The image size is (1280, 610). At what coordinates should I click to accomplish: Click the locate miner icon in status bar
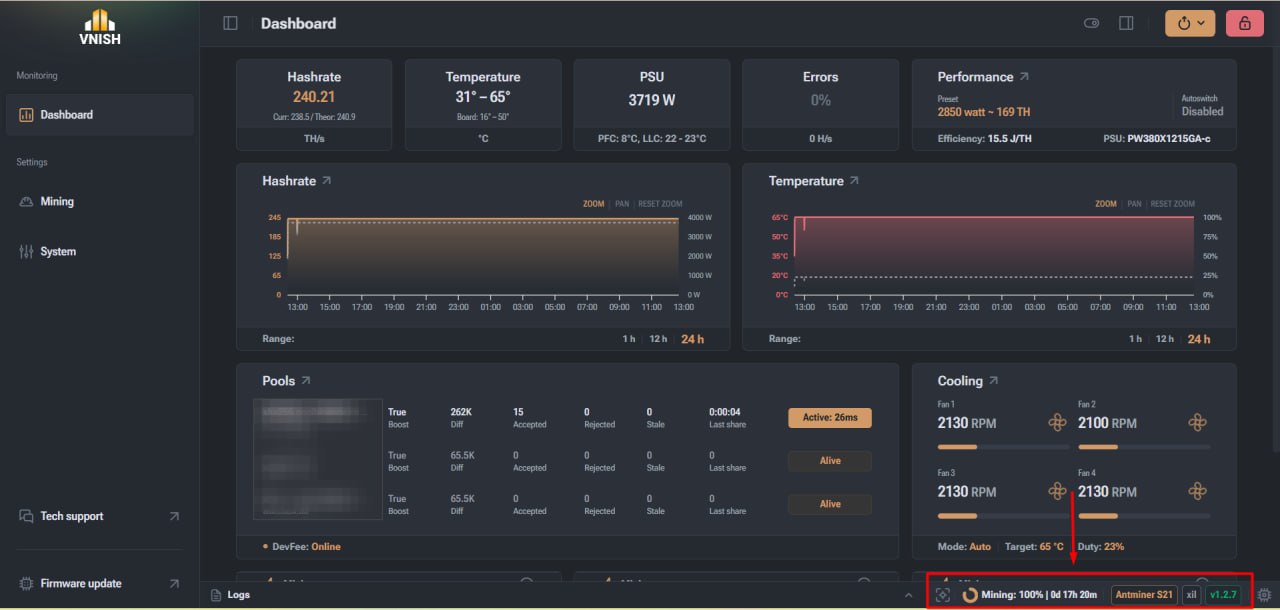pyautogui.click(x=942, y=595)
